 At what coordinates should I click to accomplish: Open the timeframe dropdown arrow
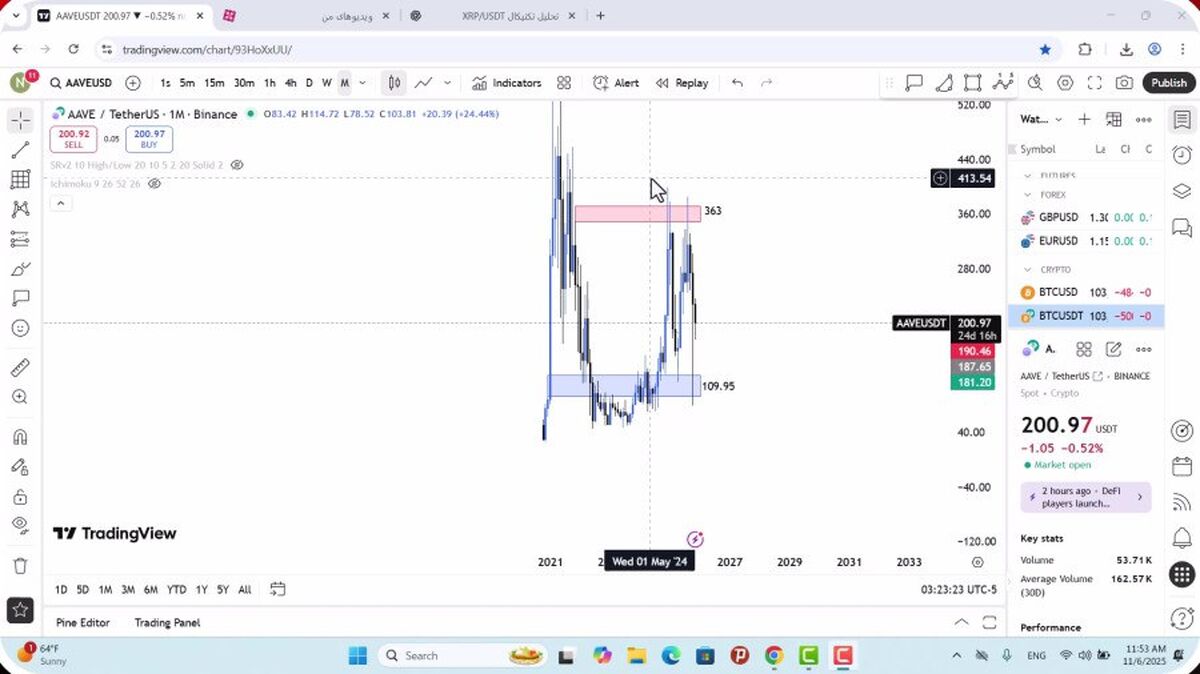tap(362, 83)
